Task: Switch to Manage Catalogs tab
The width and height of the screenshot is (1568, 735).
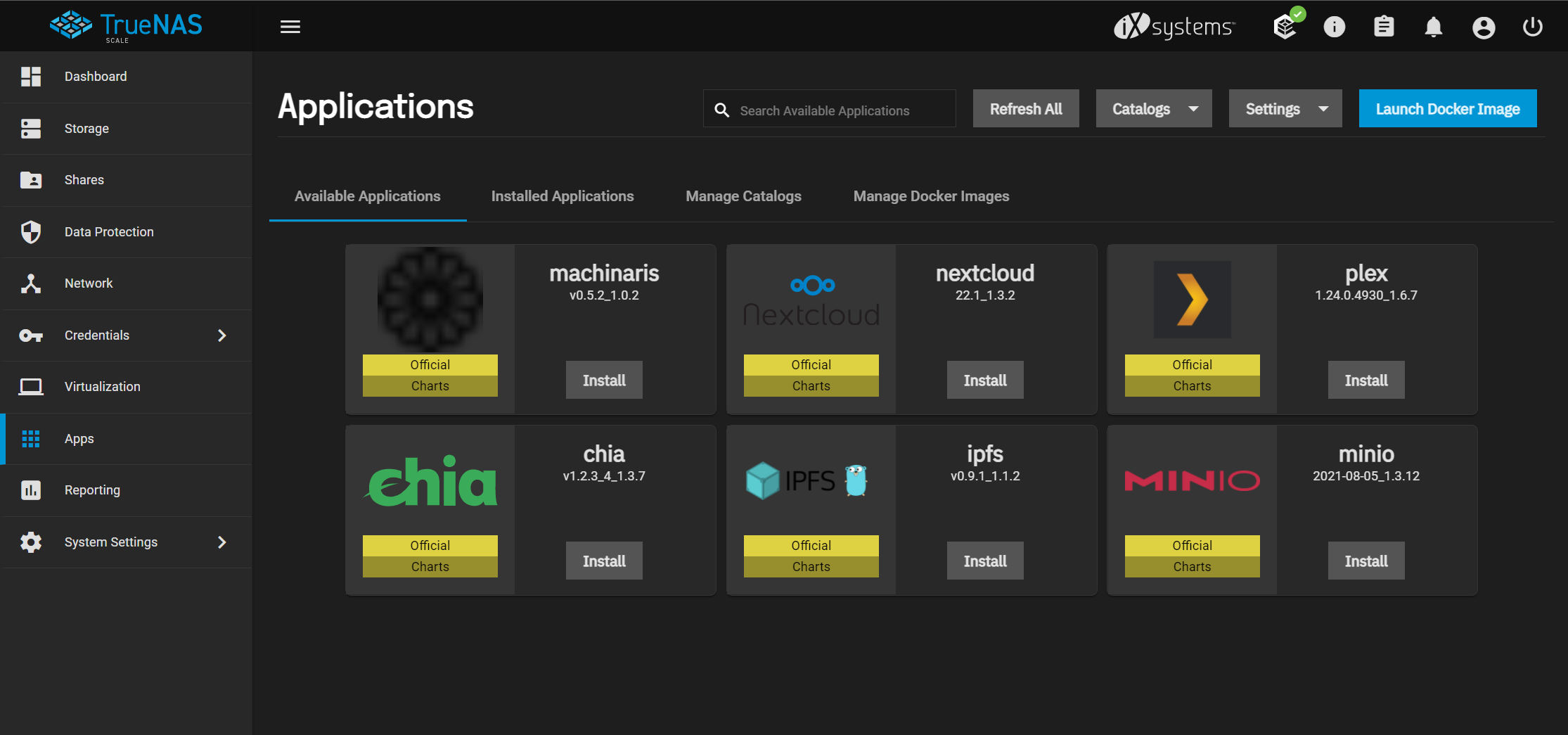Action: point(744,196)
